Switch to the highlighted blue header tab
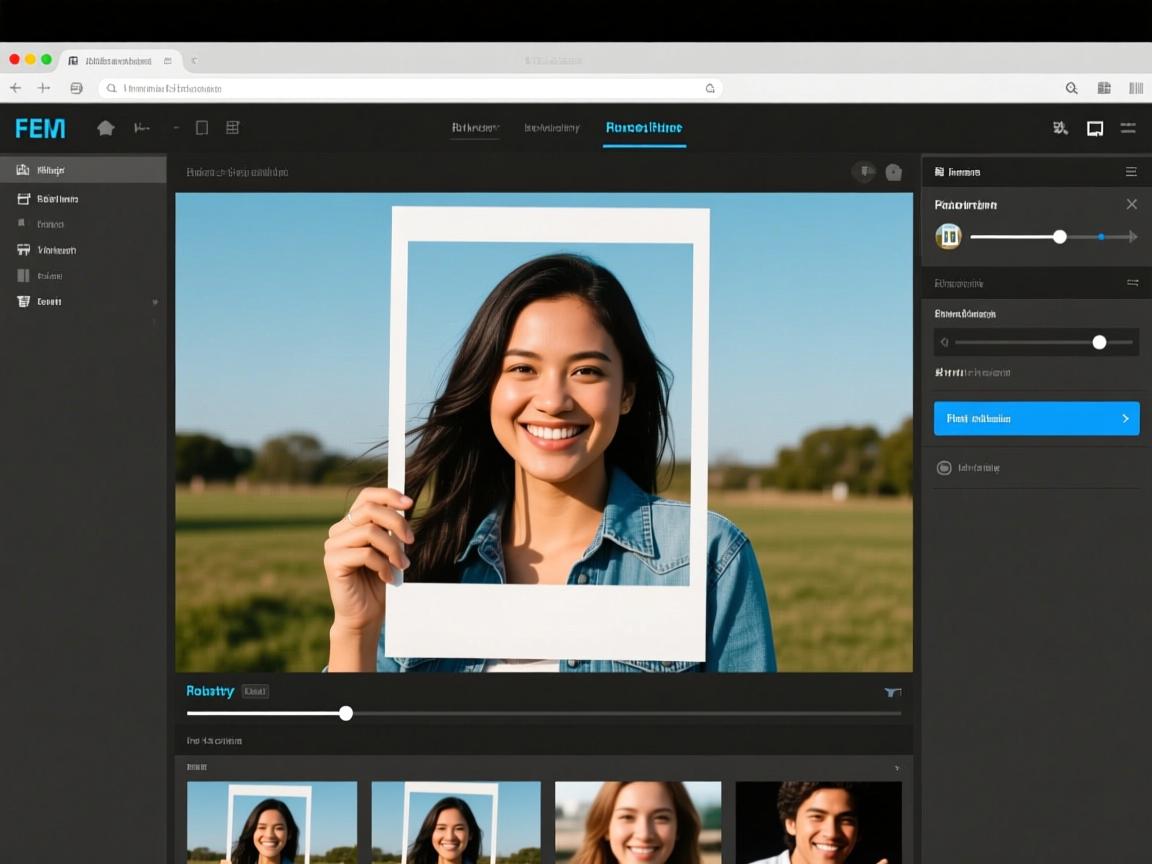This screenshot has width=1152, height=864. pyautogui.click(x=644, y=128)
